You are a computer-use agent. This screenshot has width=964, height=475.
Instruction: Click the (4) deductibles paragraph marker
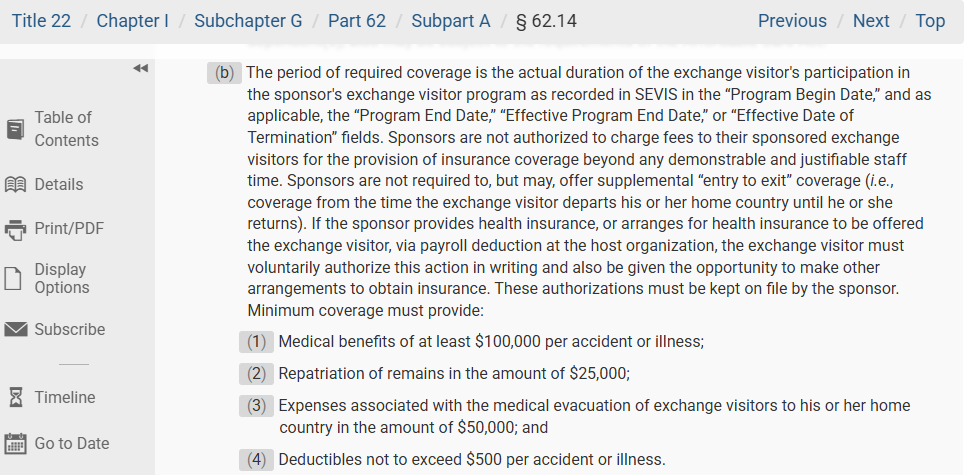257,460
